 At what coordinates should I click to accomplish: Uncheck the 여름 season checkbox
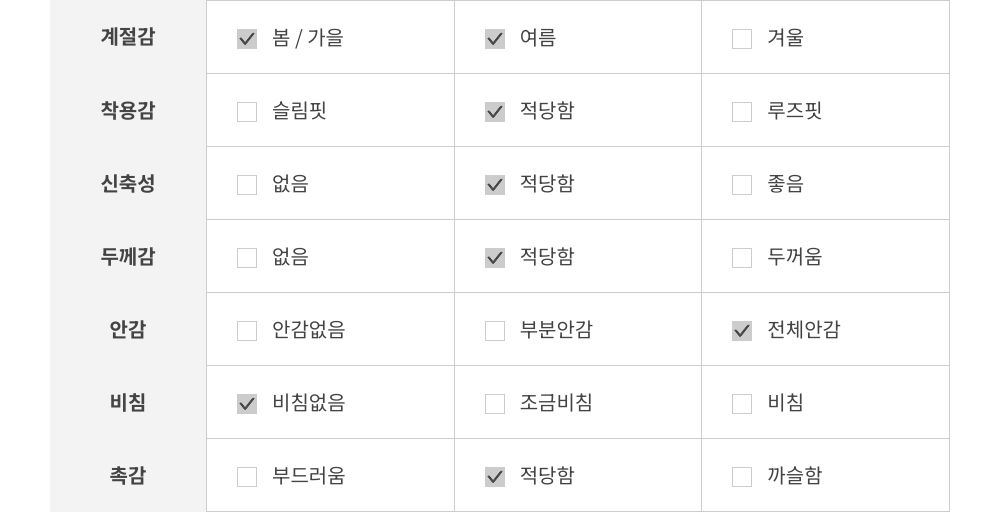coord(495,39)
